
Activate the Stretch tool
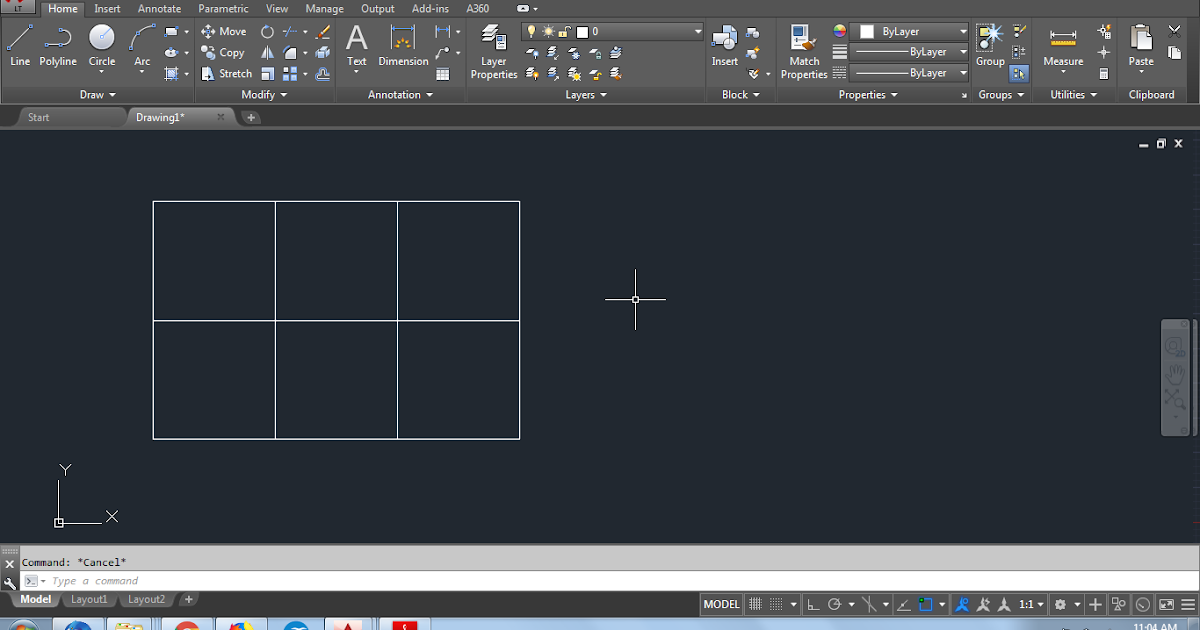(x=226, y=73)
